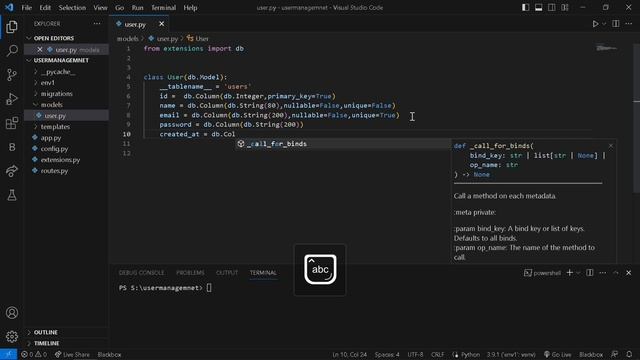Open the Testing flask view
This screenshot has width=640, height=360.
pyautogui.click(x=12, y=195)
